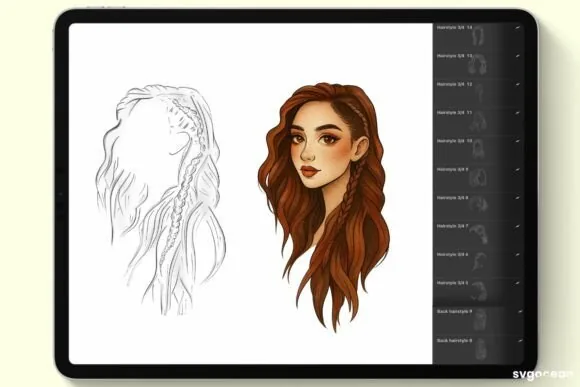Tap the line-art hair sketch on canvas
Image resolution: width=580 pixels, height=387 pixels.
click(161, 200)
